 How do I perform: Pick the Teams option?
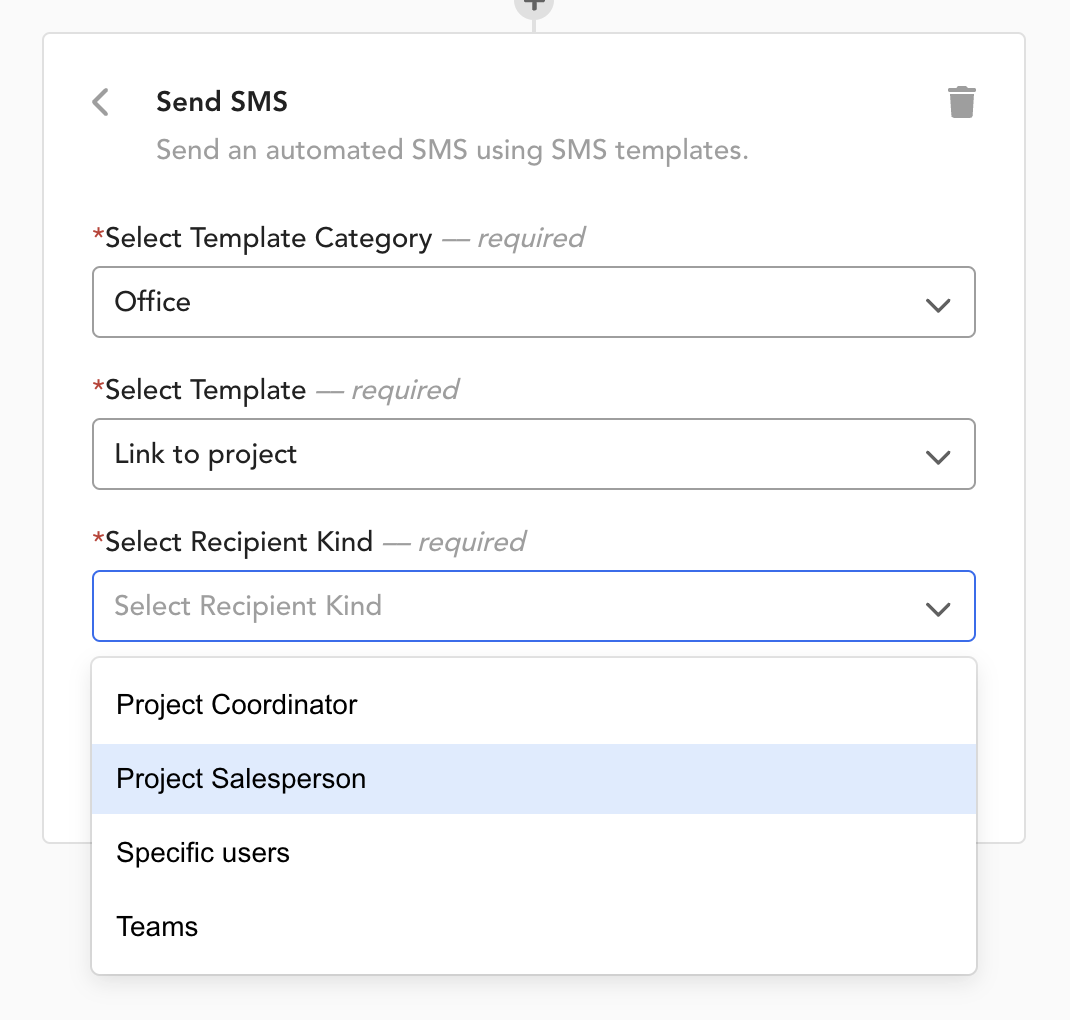pos(534,927)
